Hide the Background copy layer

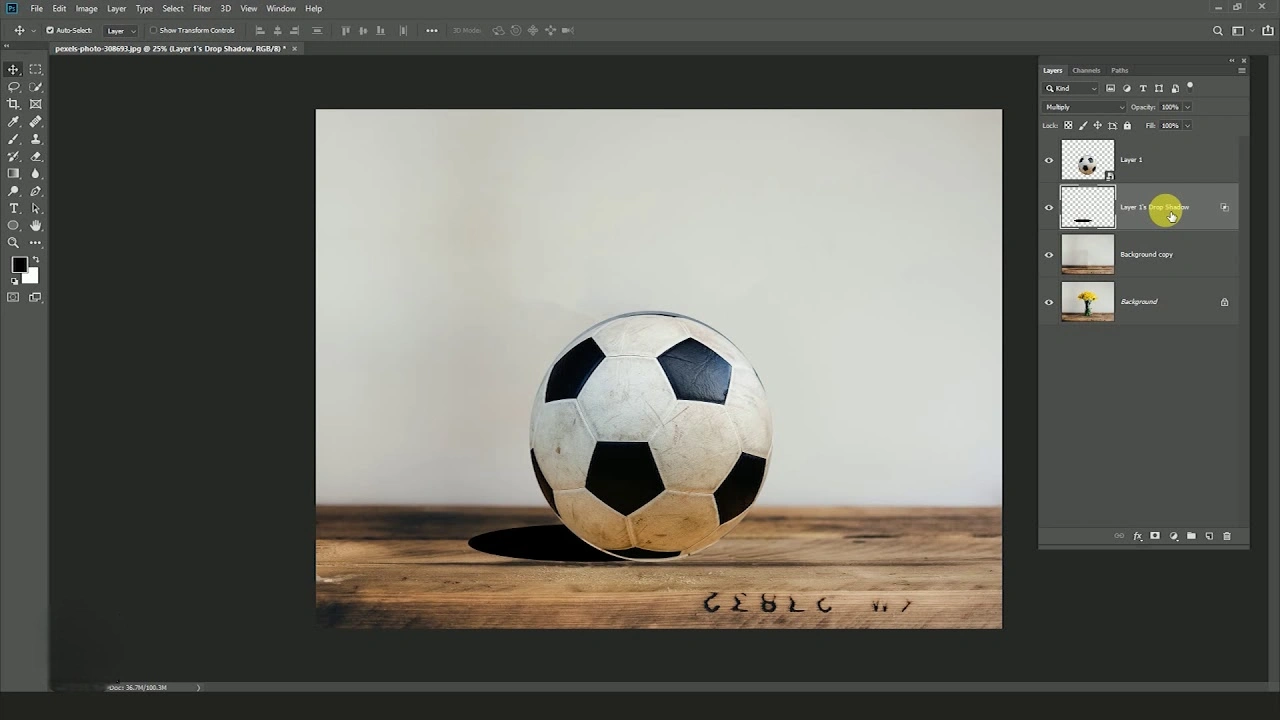(x=1048, y=254)
